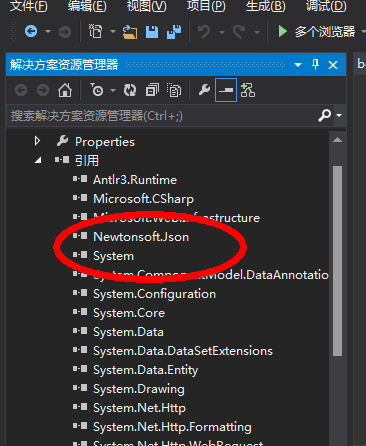Click the Solution Explorer search box
The width and height of the screenshot is (366, 446).
coord(162,116)
